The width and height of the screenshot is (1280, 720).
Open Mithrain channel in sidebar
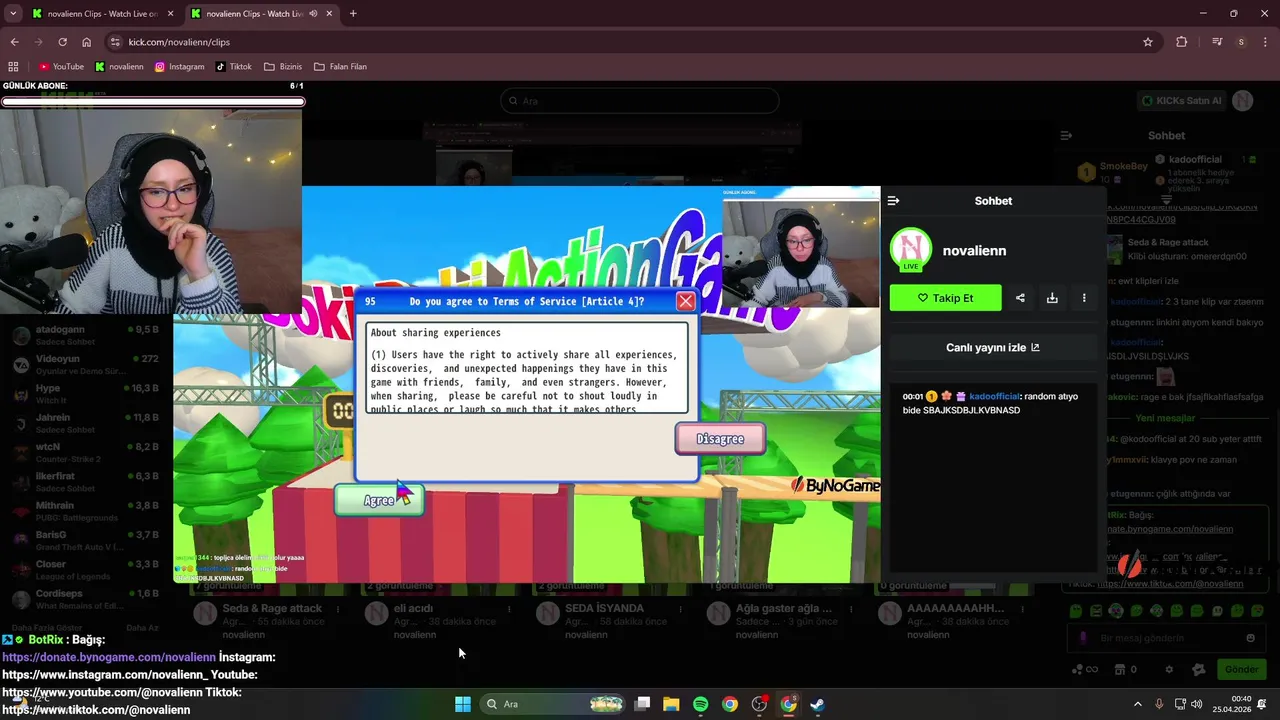[86, 512]
